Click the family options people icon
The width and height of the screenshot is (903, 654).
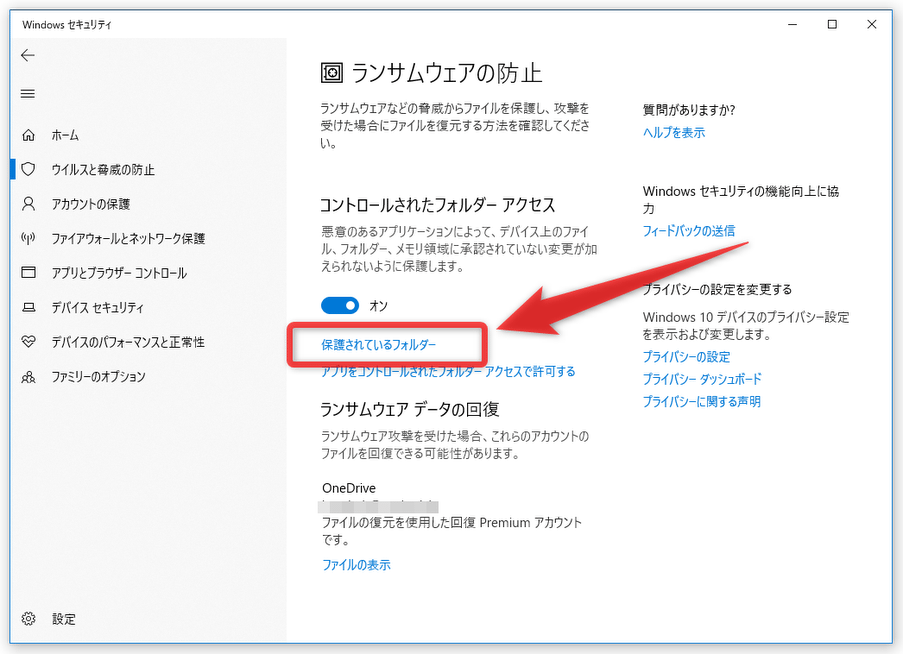(28, 377)
